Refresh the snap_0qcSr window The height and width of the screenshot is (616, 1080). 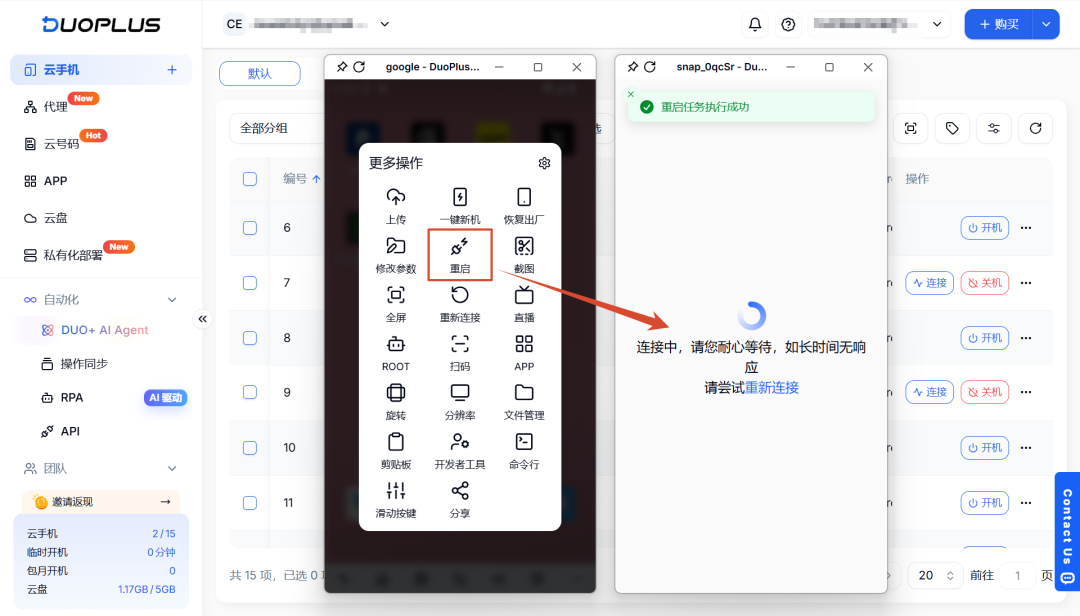click(650, 67)
